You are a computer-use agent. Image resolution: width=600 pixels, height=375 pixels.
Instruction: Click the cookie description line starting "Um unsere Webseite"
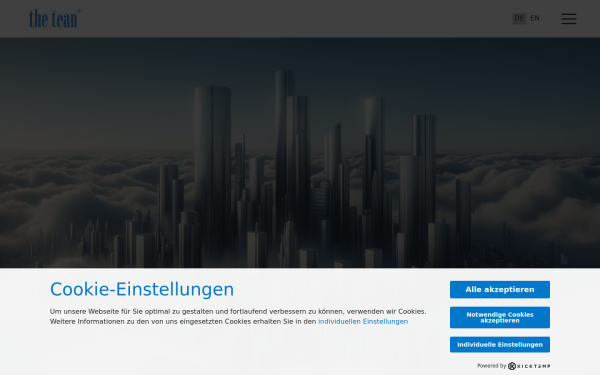[238, 311]
